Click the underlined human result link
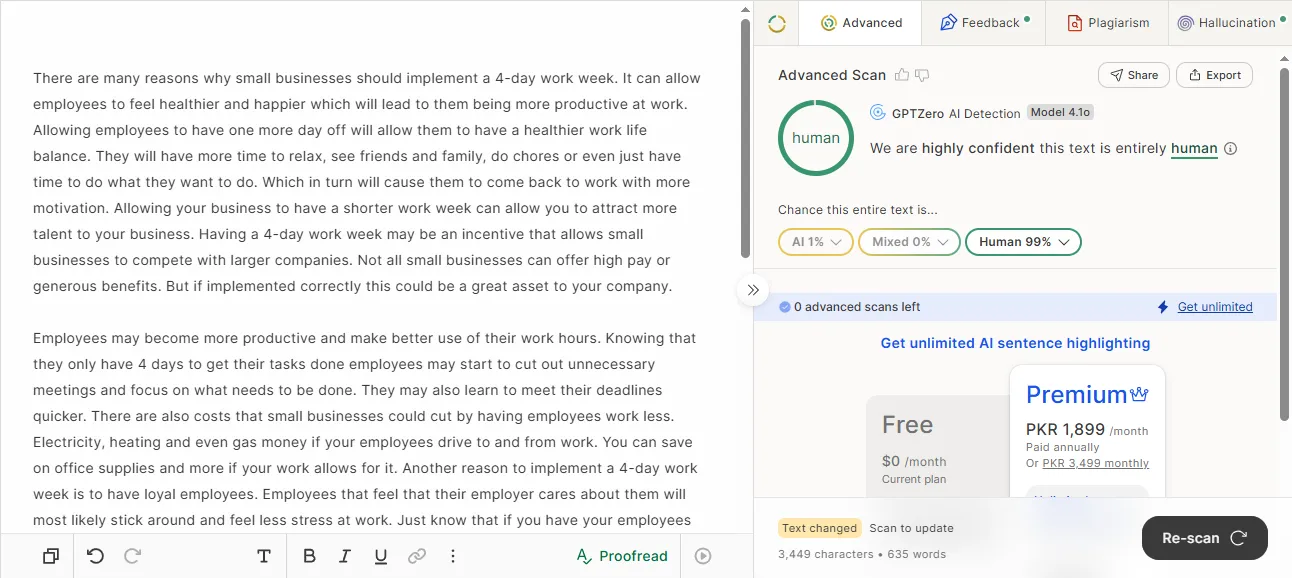The height and width of the screenshot is (578, 1292). pos(1194,149)
